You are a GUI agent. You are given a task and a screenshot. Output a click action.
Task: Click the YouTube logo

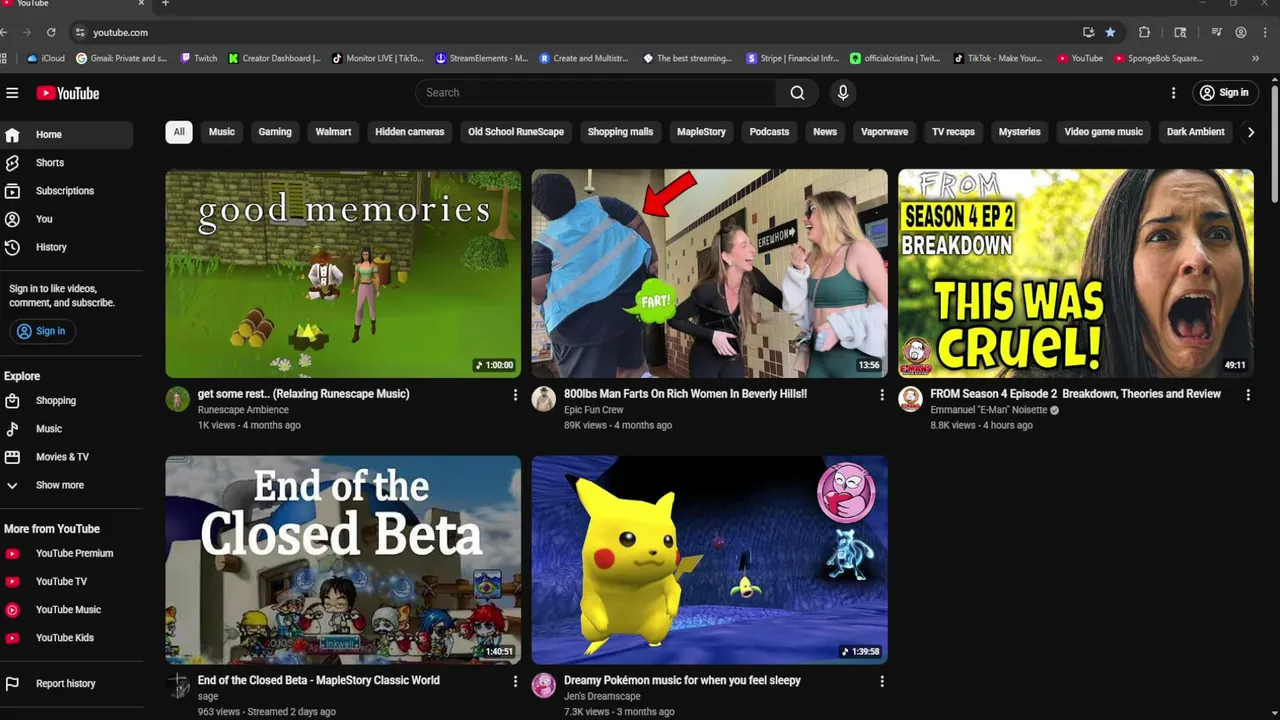68,93
